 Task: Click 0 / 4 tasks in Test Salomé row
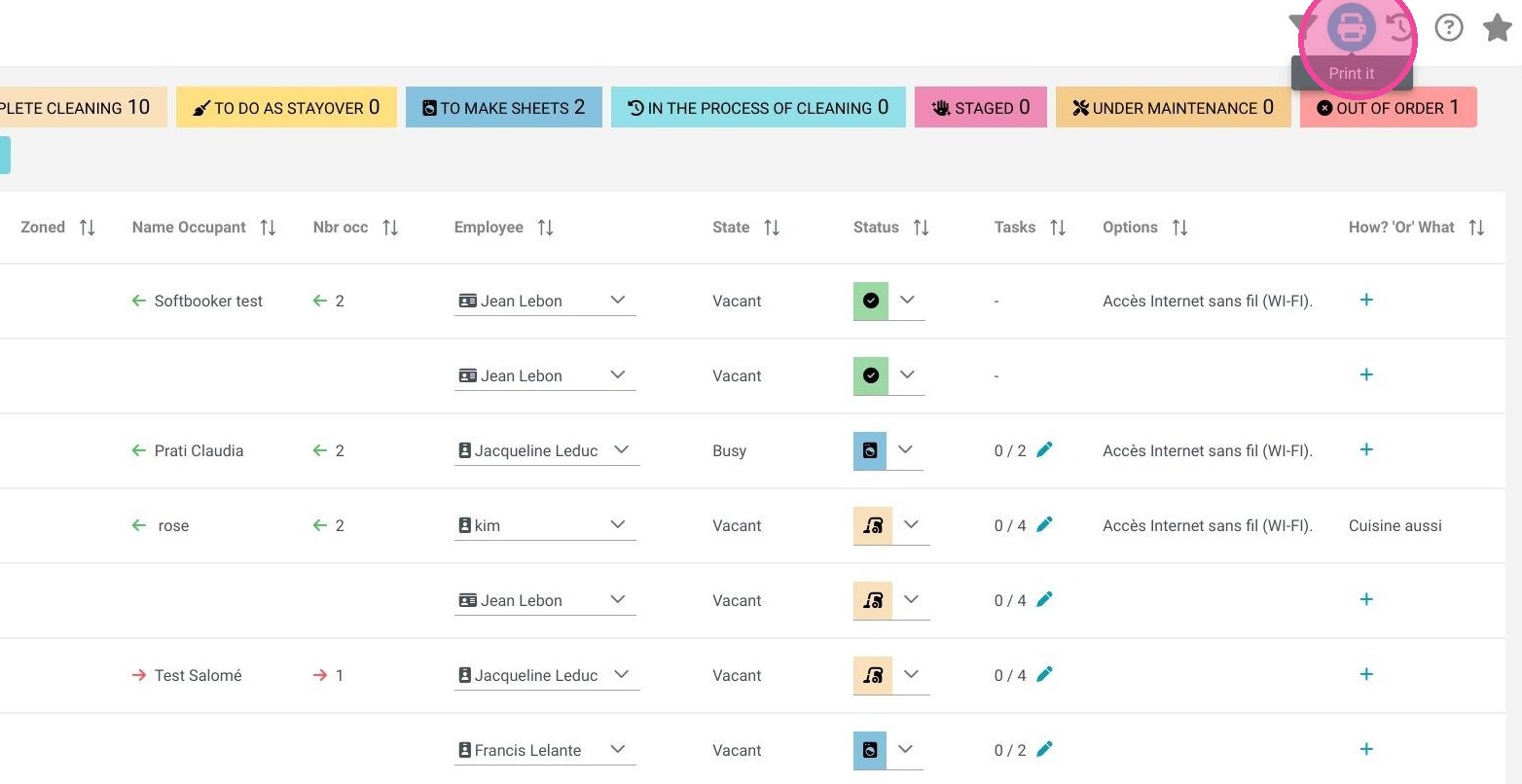point(1010,675)
